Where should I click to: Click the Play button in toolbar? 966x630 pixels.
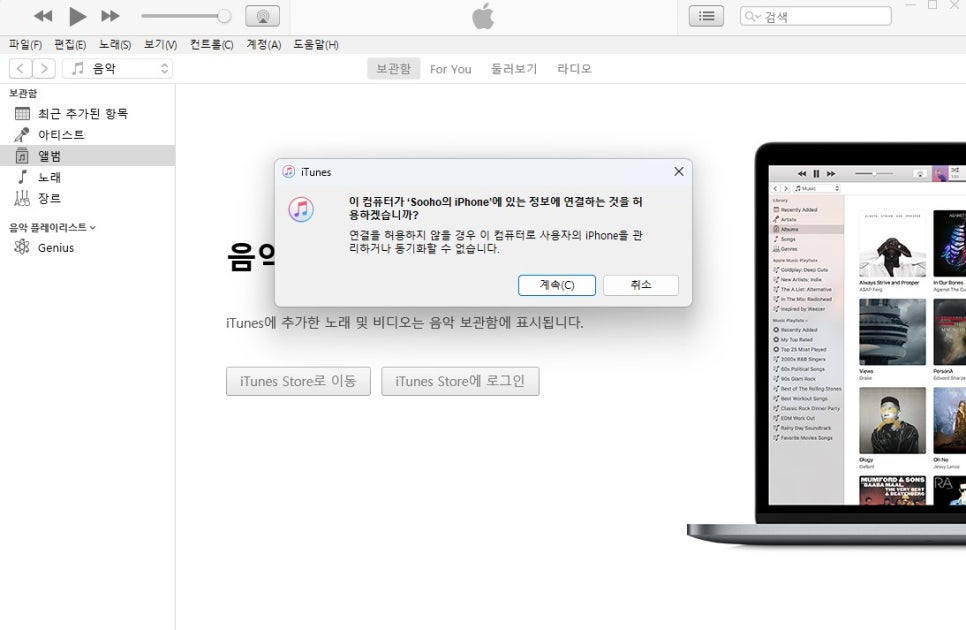click(77, 16)
